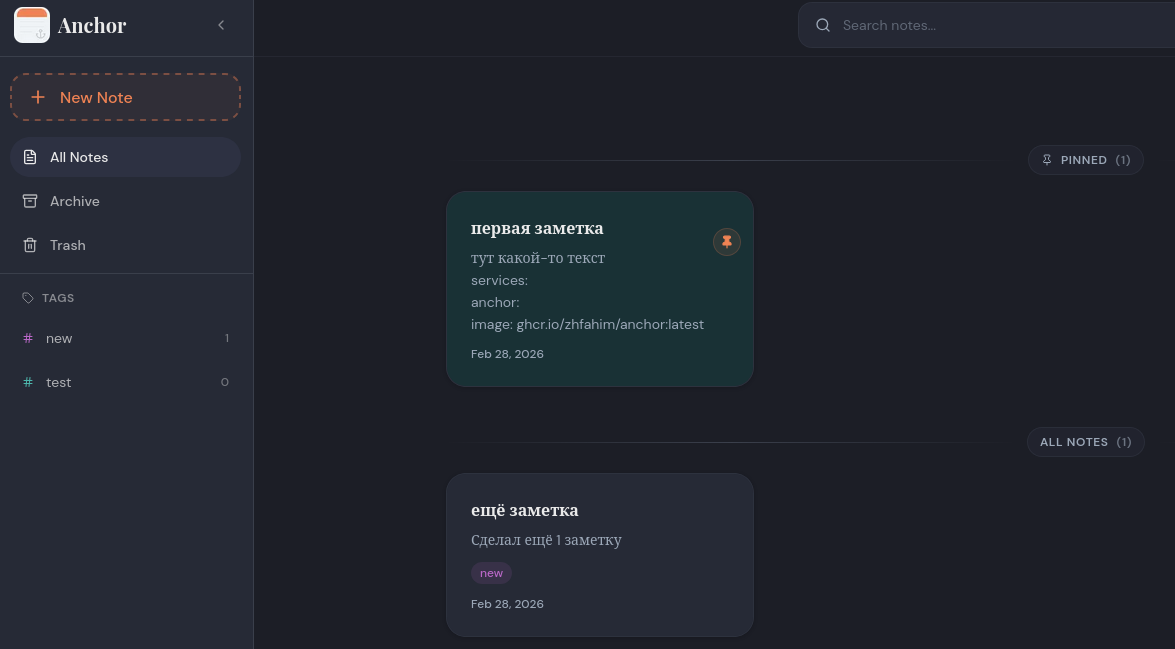This screenshot has width=1175, height=649.
Task: Click the magnifier search icon
Action: tap(823, 25)
